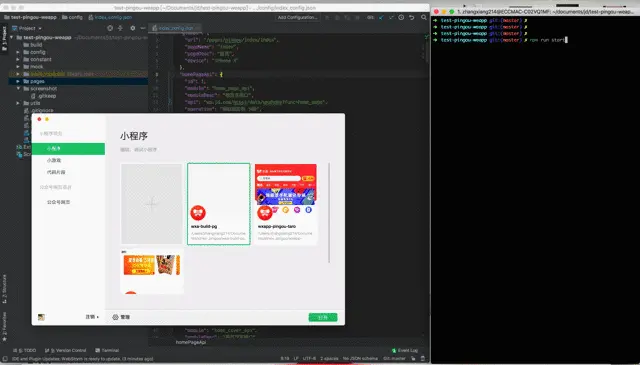Click the index.config.json breadcrumb
The height and width of the screenshot is (365, 640).
pos(110,18)
